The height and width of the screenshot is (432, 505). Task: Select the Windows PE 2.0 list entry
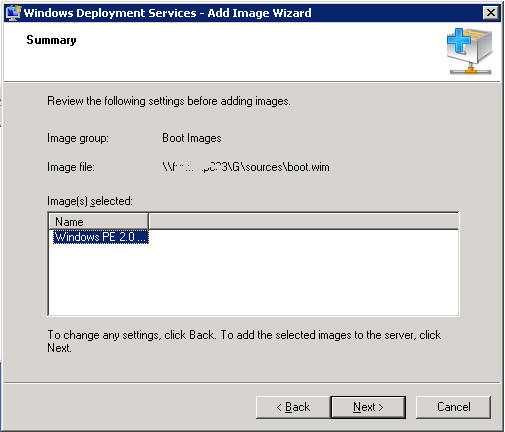pyautogui.click(x=101, y=237)
